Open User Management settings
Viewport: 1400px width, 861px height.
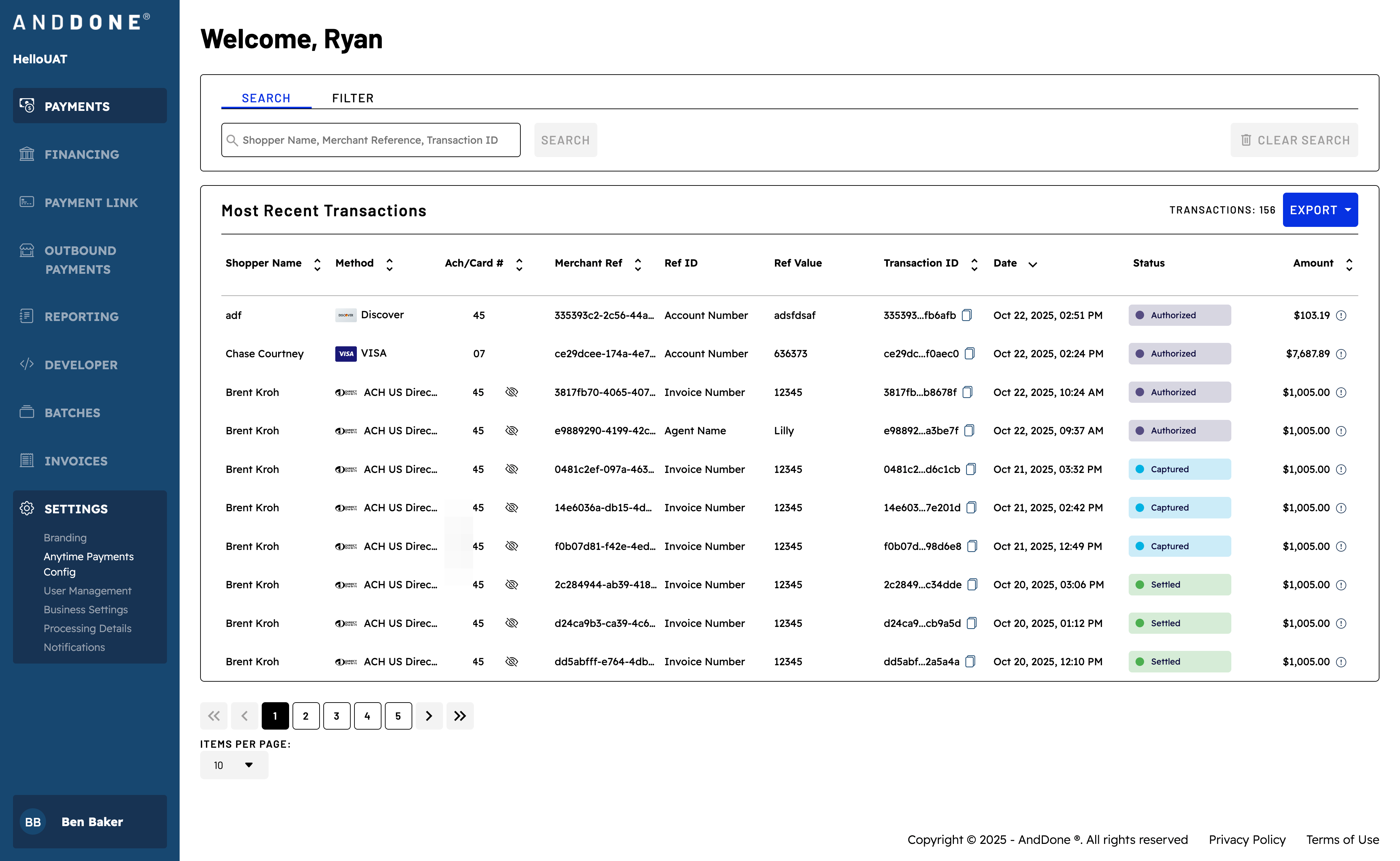[x=87, y=591]
